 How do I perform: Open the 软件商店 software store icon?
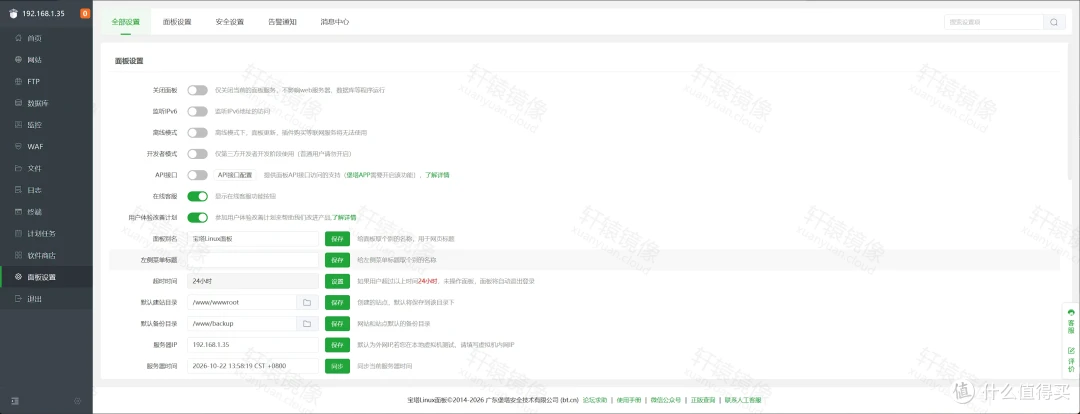19,255
